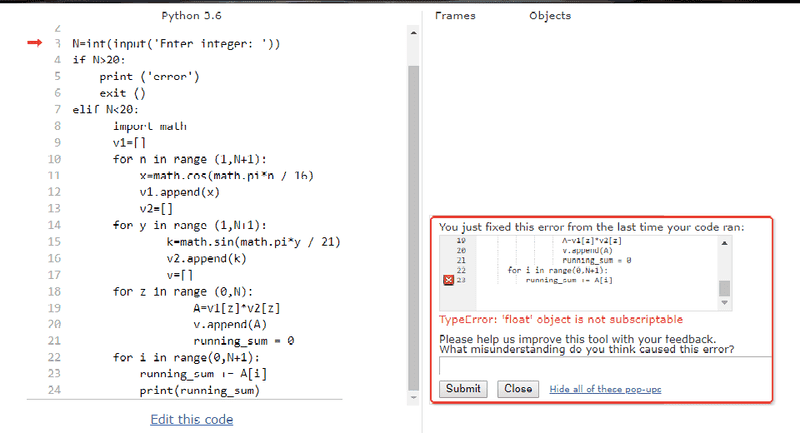Image resolution: width=800 pixels, height=433 pixels.
Task: Click scroll-up arrow in error snippet box
Action: [x=724, y=243]
